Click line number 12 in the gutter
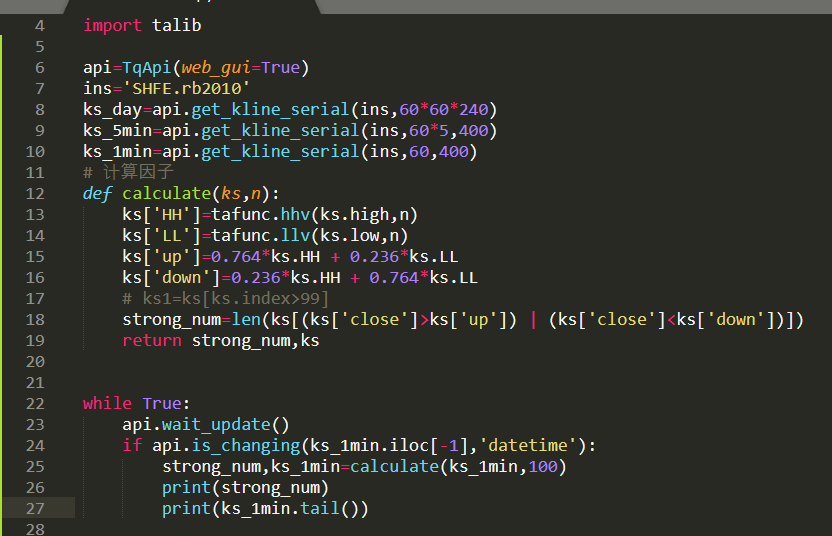This screenshot has height=536, width=832. click(35, 194)
